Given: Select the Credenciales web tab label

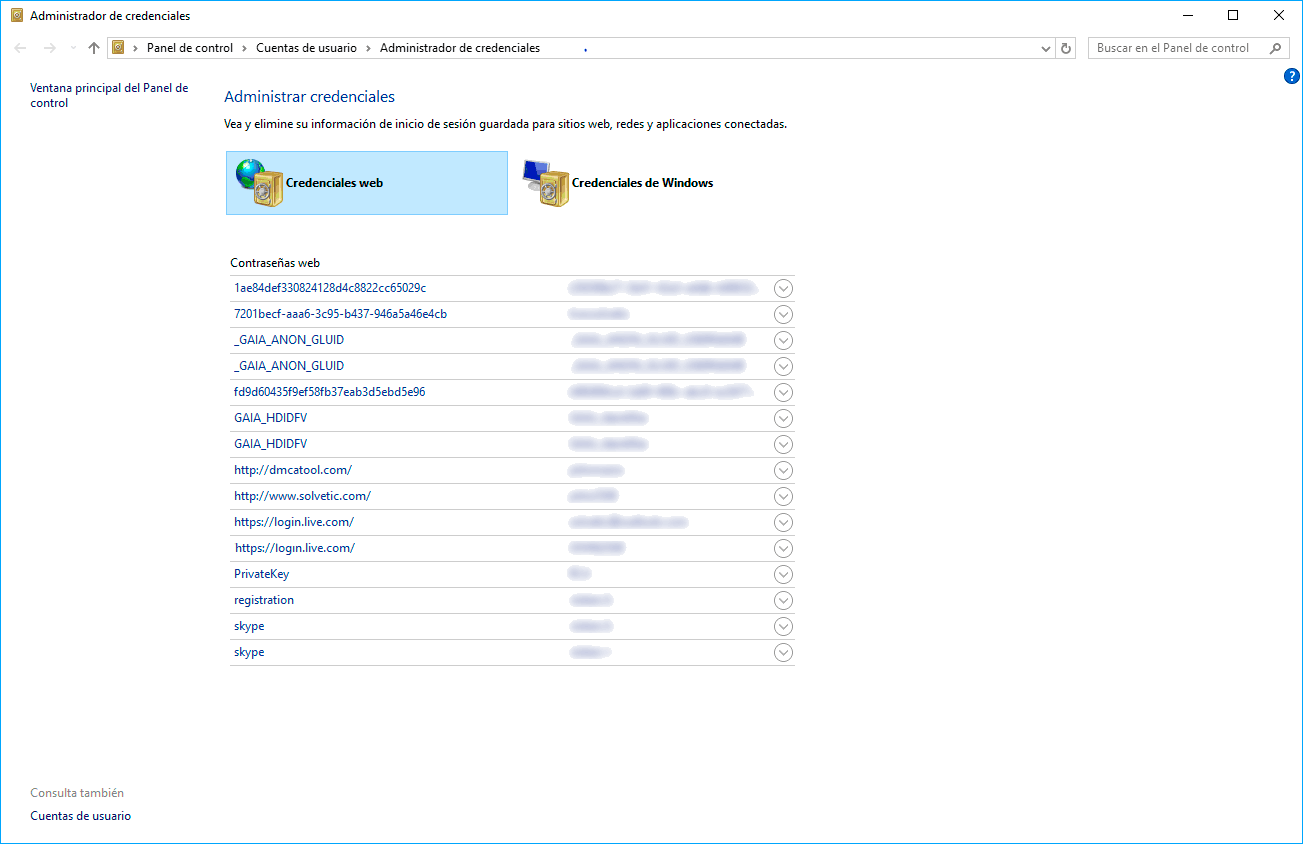Looking at the screenshot, I should pos(334,183).
